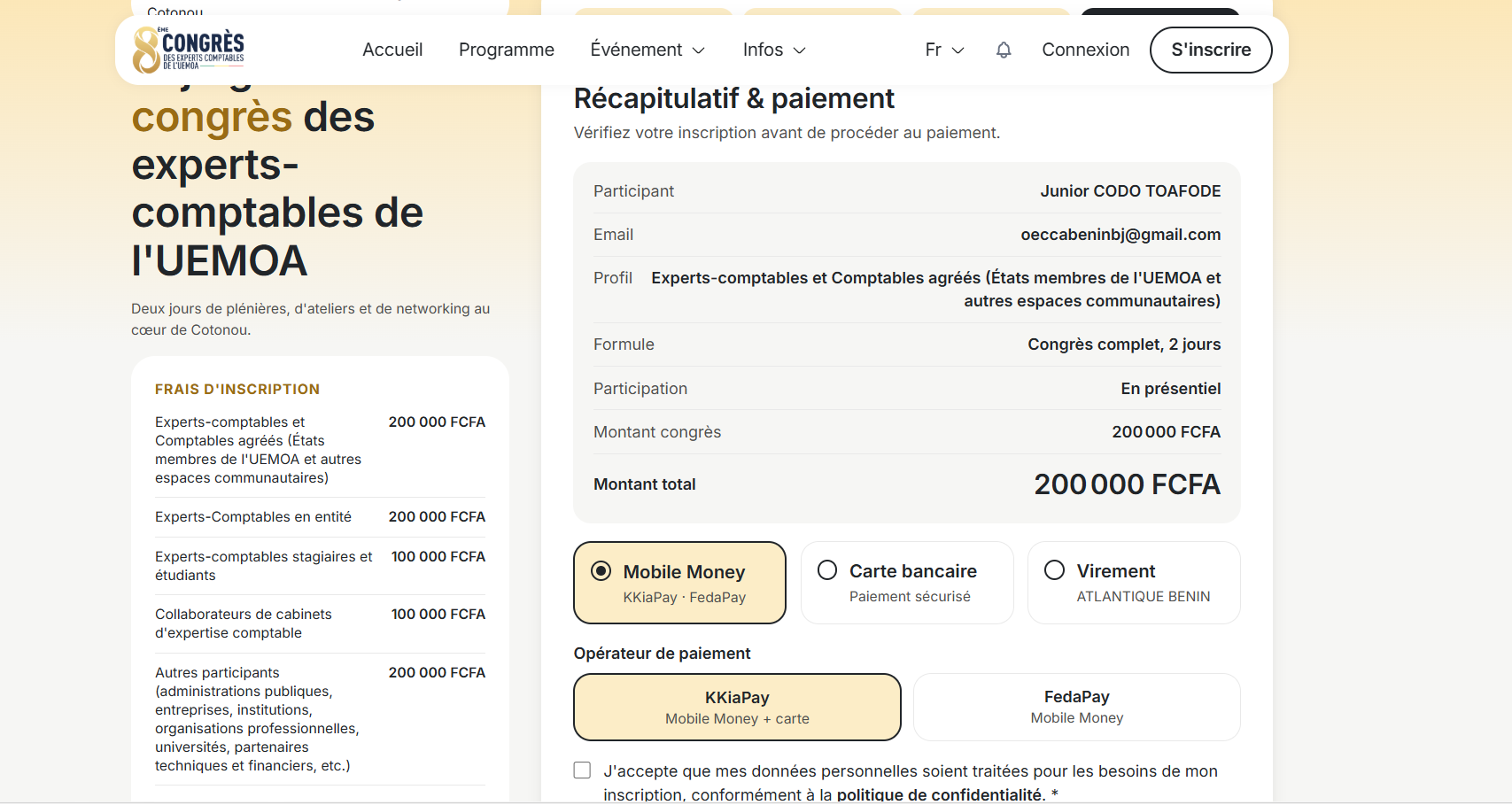Click the Connexion link
1512x805 pixels.
[x=1086, y=50]
